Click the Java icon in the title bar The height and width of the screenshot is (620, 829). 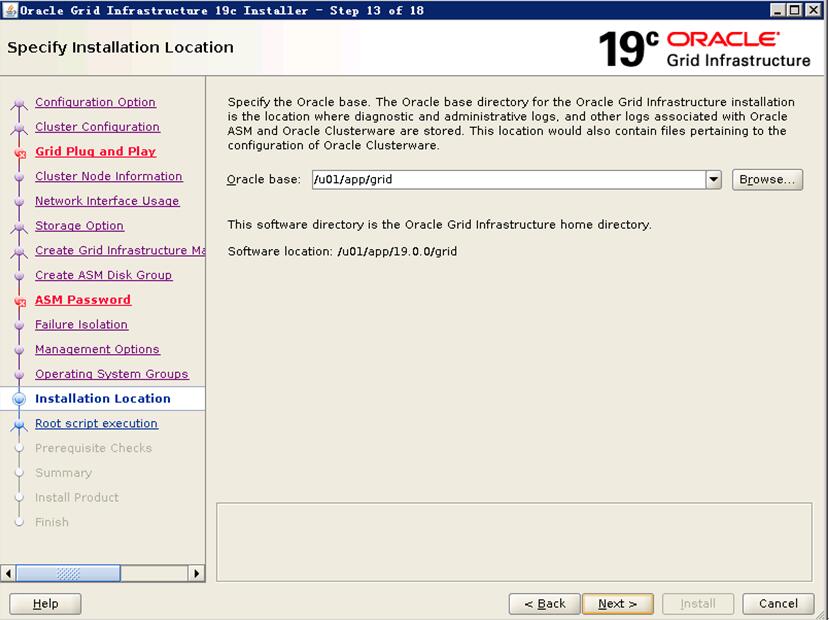point(10,10)
